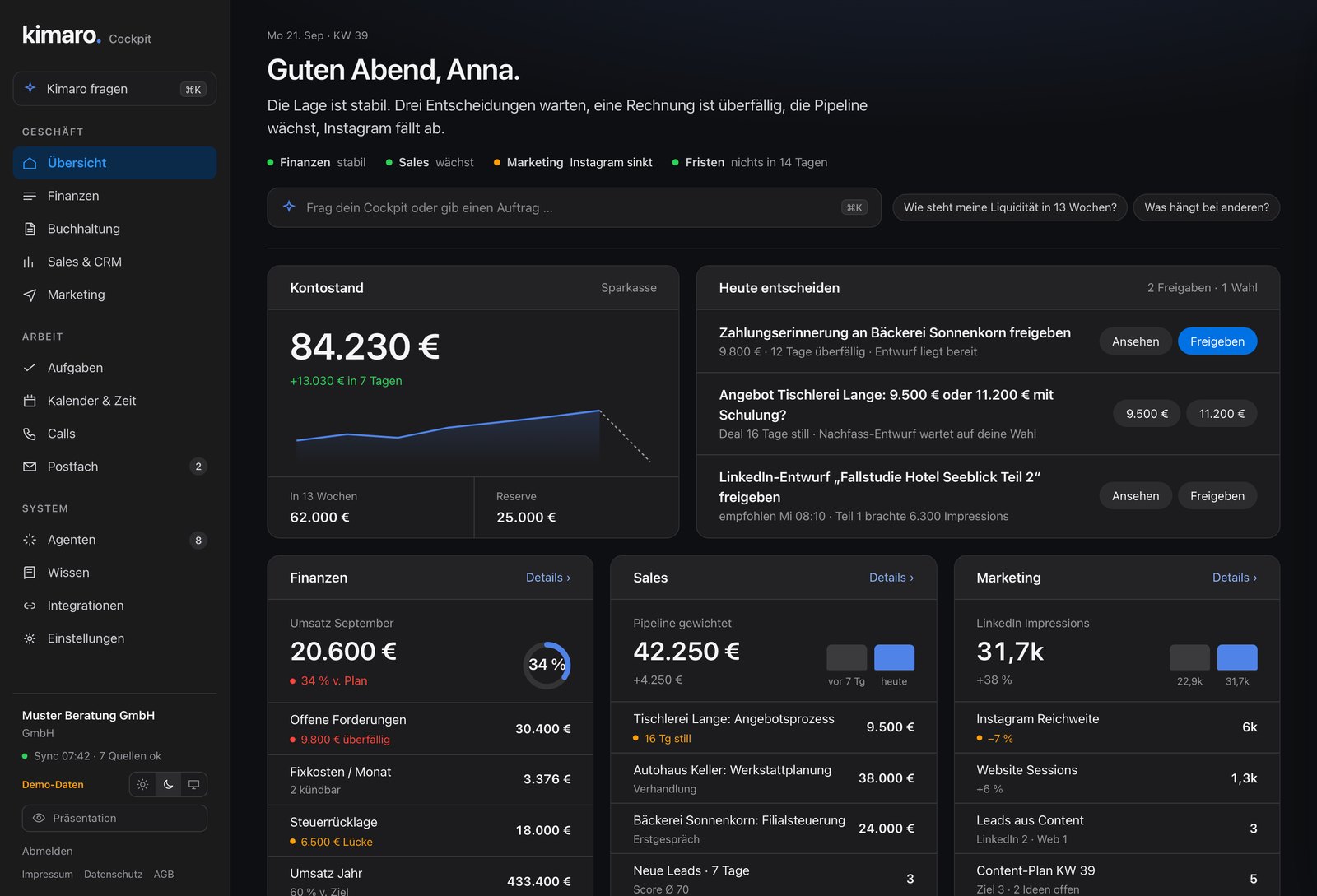Ansehen the LinkedIn-Entwurf Fallstudie

click(x=1135, y=496)
